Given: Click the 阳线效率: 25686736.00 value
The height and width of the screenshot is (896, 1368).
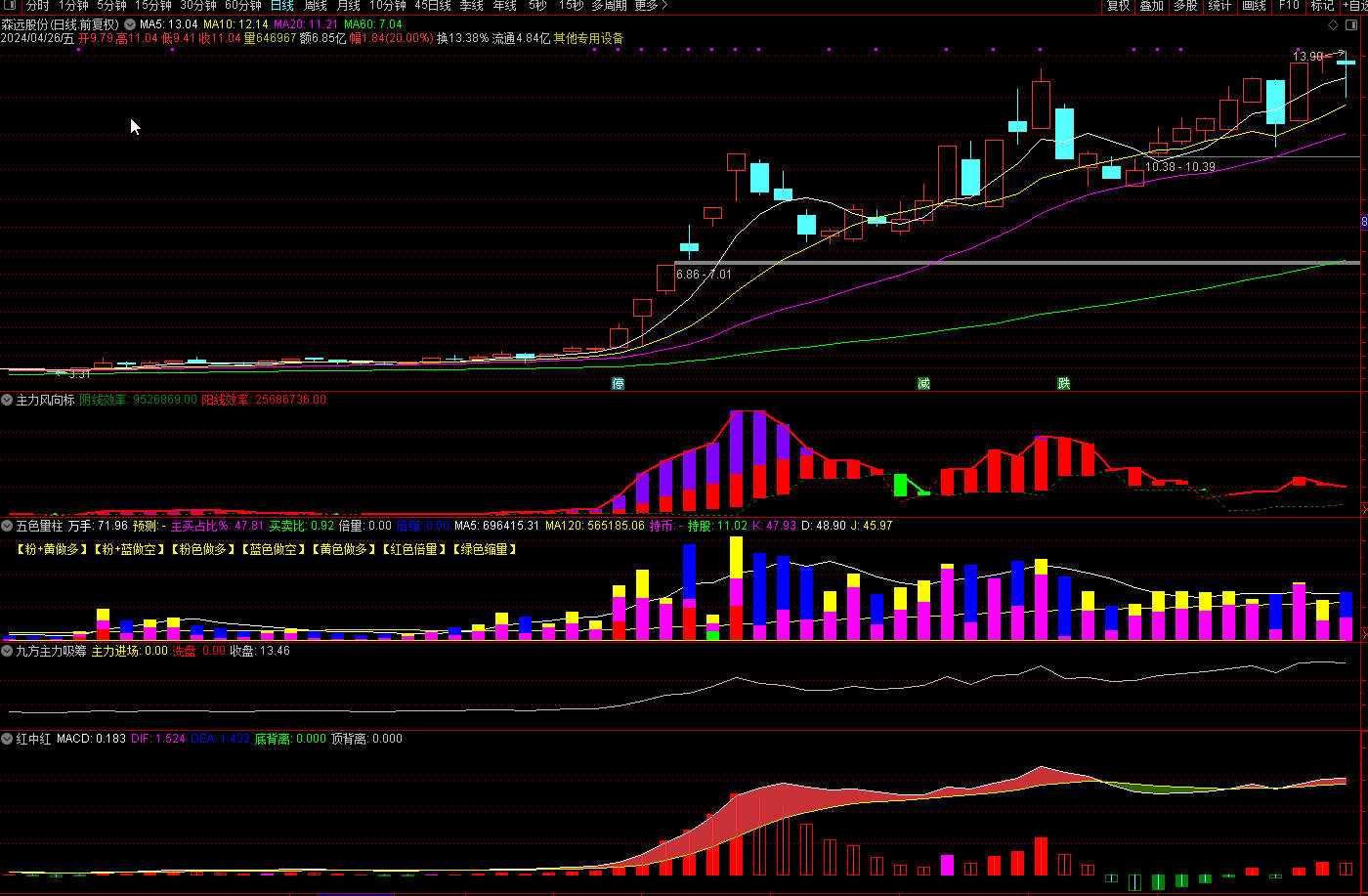Looking at the screenshot, I should click(x=264, y=400).
